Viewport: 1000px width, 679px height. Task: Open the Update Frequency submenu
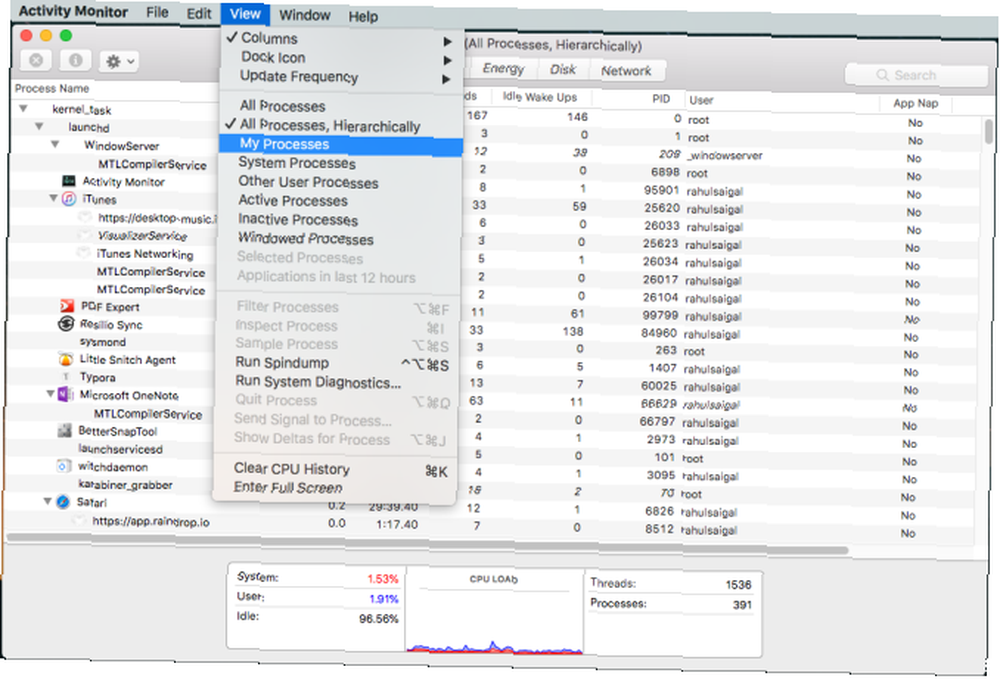(341, 77)
